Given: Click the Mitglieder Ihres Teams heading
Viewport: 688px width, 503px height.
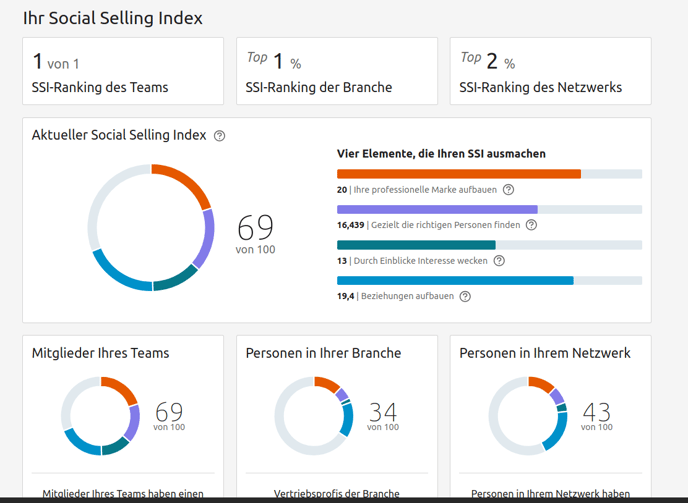Looking at the screenshot, I should click(100, 353).
